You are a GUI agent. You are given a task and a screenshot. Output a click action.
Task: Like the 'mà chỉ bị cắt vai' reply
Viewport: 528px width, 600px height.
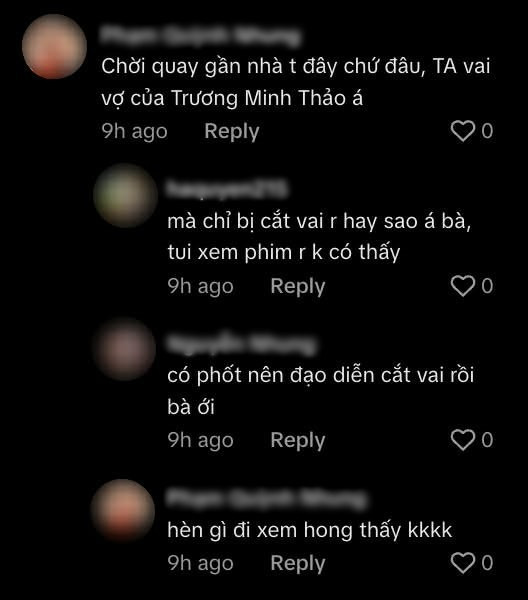463,286
